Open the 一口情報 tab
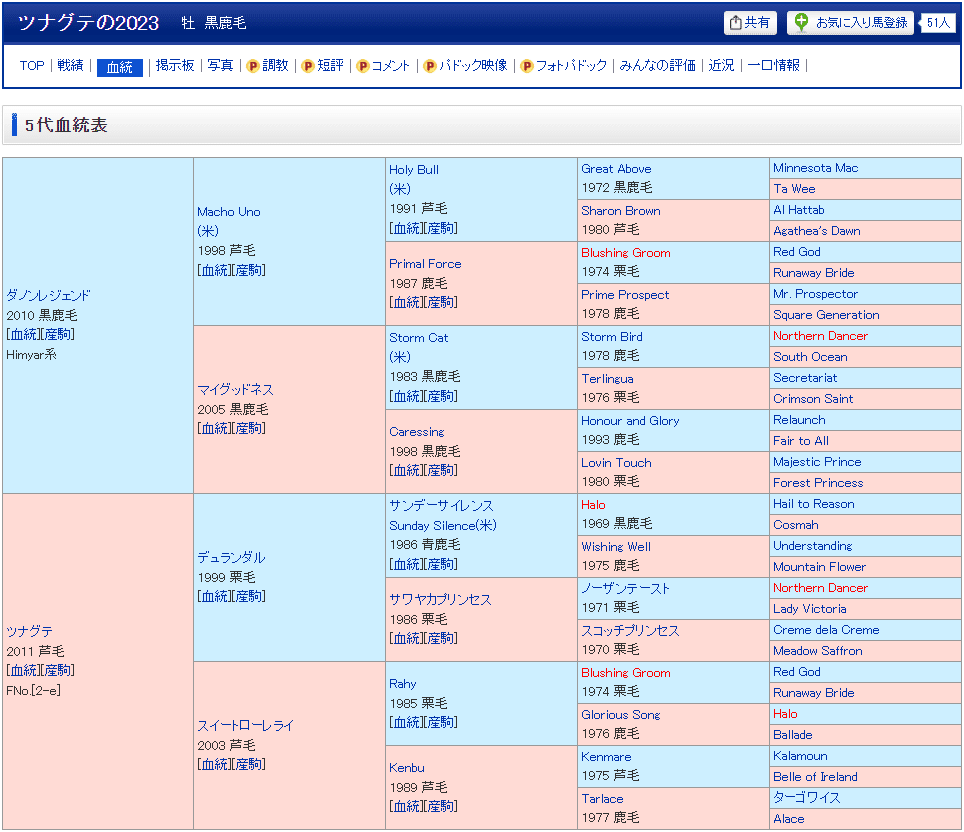Image resolution: width=964 pixels, height=832 pixels. [x=773, y=66]
